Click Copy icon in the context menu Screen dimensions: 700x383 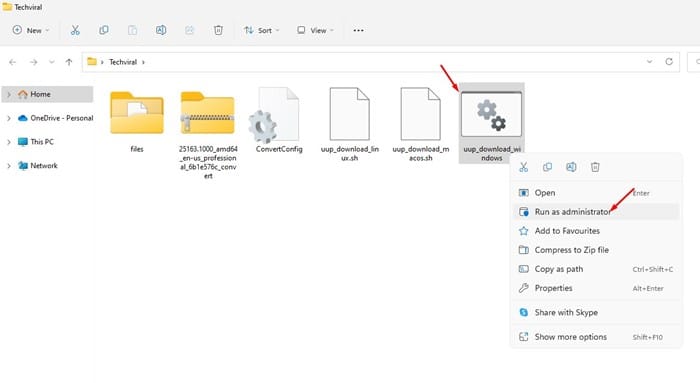(x=547, y=167)
